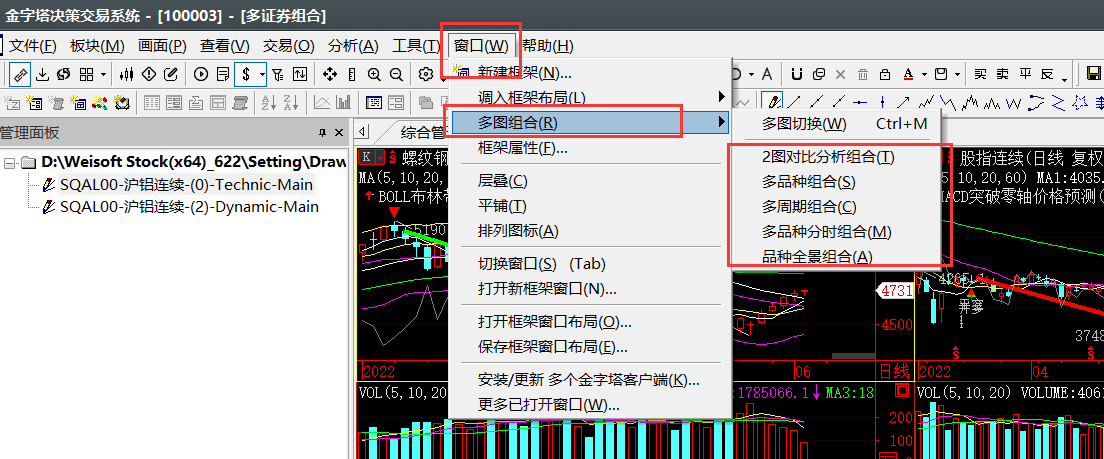Viewport: 1104px width, 459px height.
Task: Click the zoom in magnifier icon
Action: (374, 74)
